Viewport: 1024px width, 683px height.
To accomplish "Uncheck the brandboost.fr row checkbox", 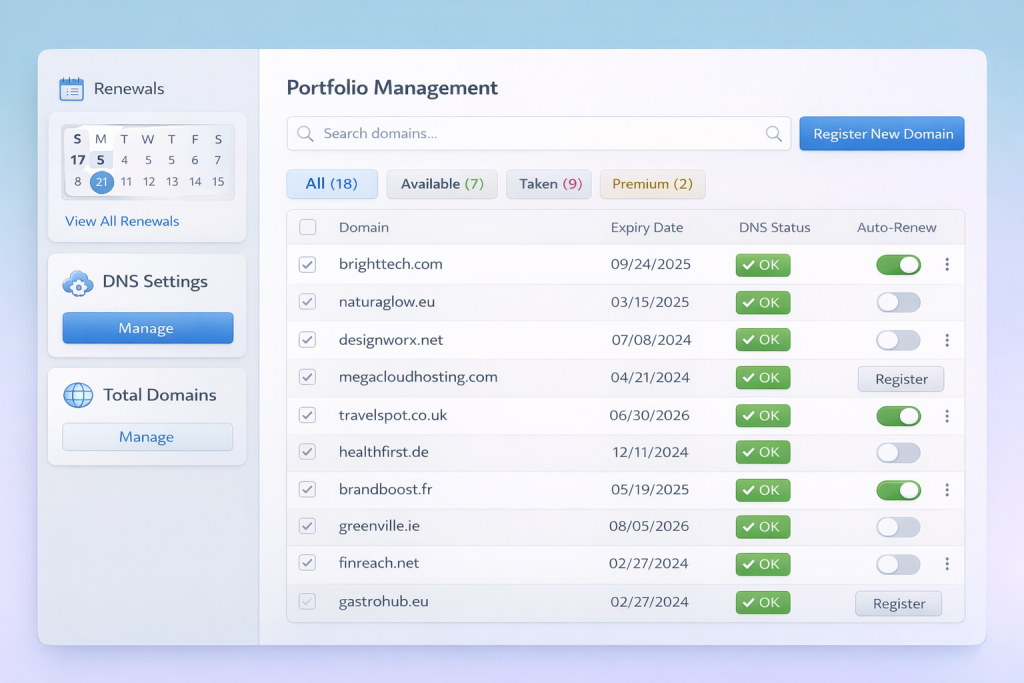I will coord(308,489).
